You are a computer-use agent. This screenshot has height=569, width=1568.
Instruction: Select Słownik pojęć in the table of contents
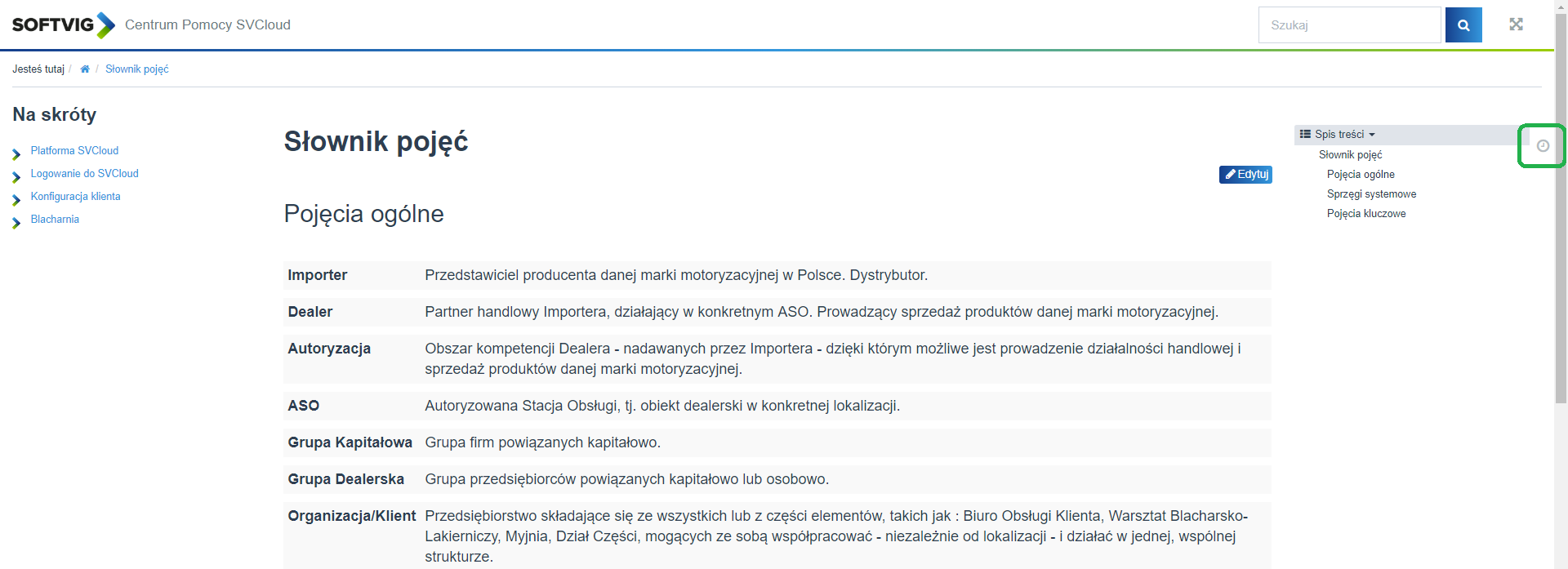(1350, 155)
